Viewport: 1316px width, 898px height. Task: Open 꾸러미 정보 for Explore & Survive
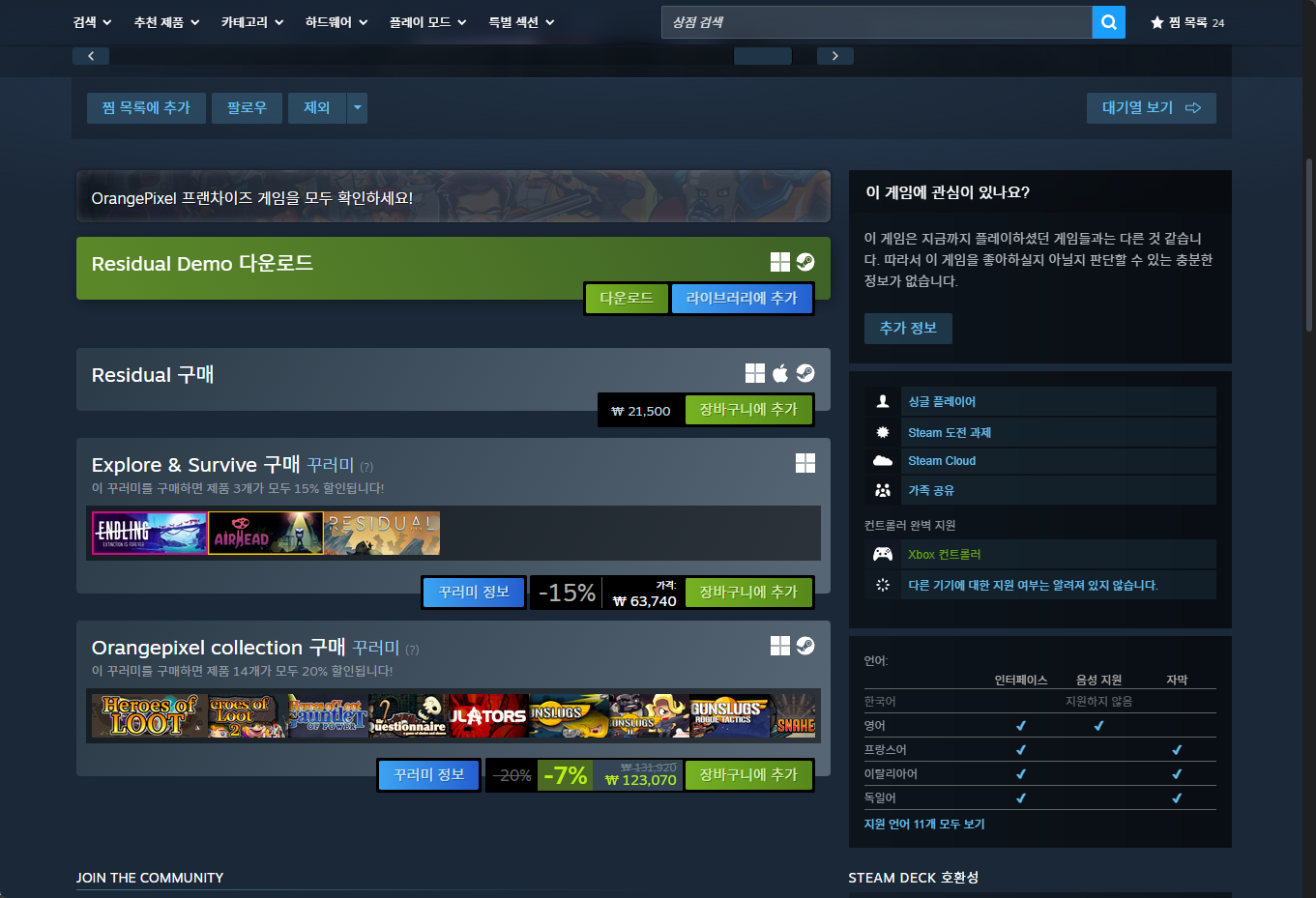[474, 592]
